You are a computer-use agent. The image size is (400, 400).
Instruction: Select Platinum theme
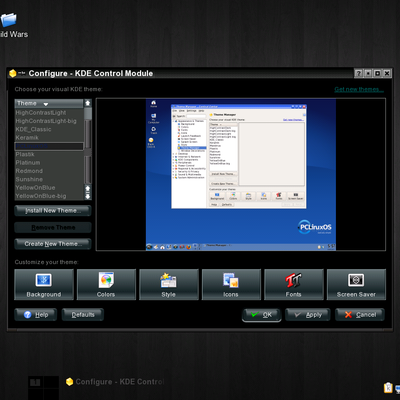(49, 163)
